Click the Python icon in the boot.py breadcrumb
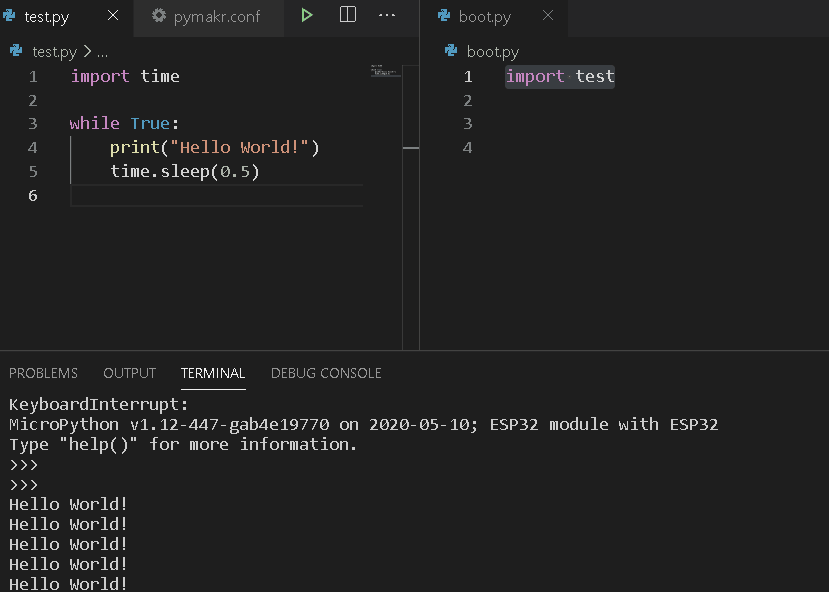The width and height of the screenshot is (829, 592). coord(452,51)
